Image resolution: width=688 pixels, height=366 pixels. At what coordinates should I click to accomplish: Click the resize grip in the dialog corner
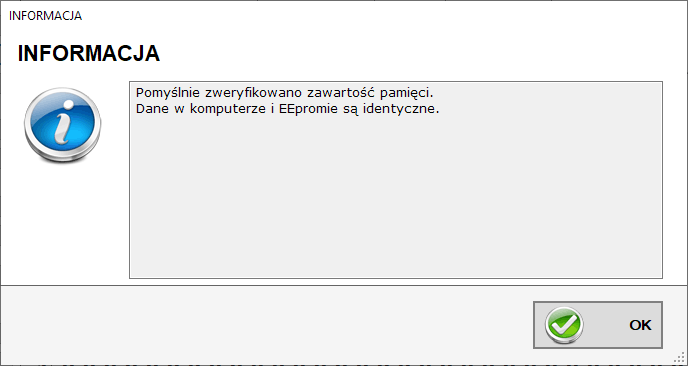coord(682,359)
